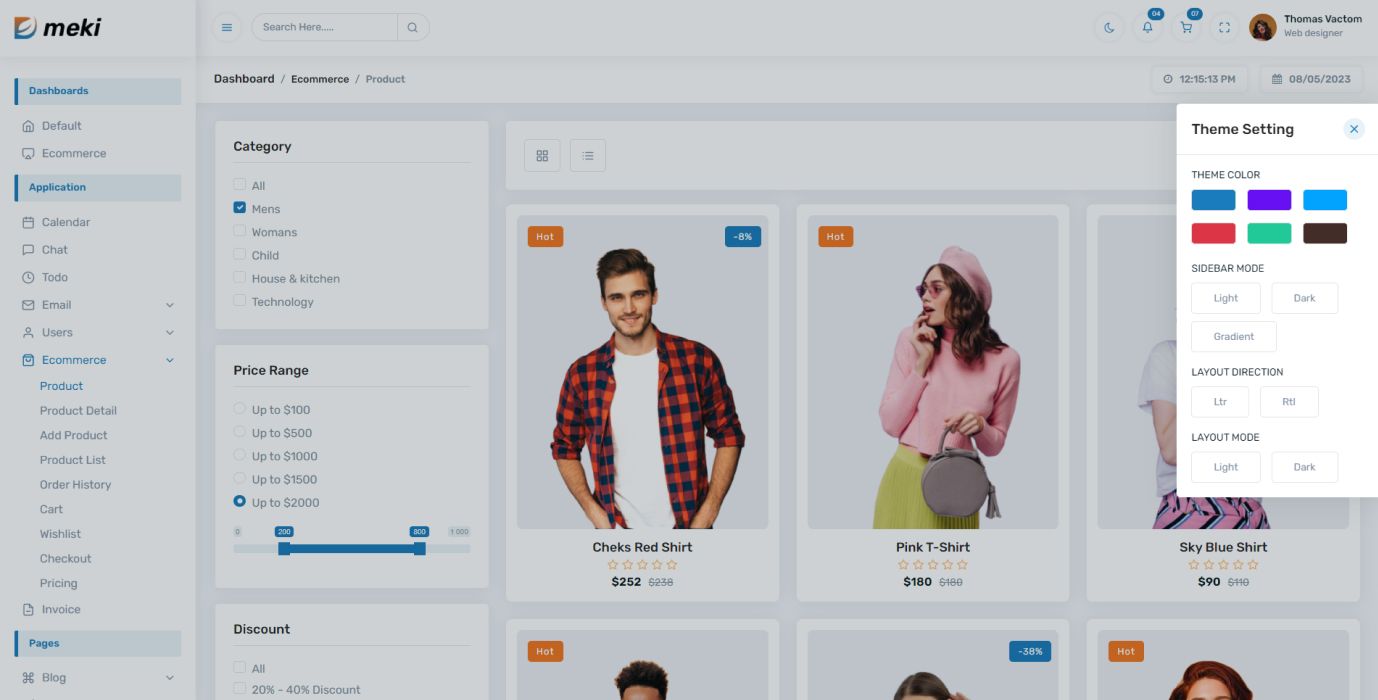Switch to list view layout icon
The height and width of the screenshot is (700, 1378).
tap(588, 155)
